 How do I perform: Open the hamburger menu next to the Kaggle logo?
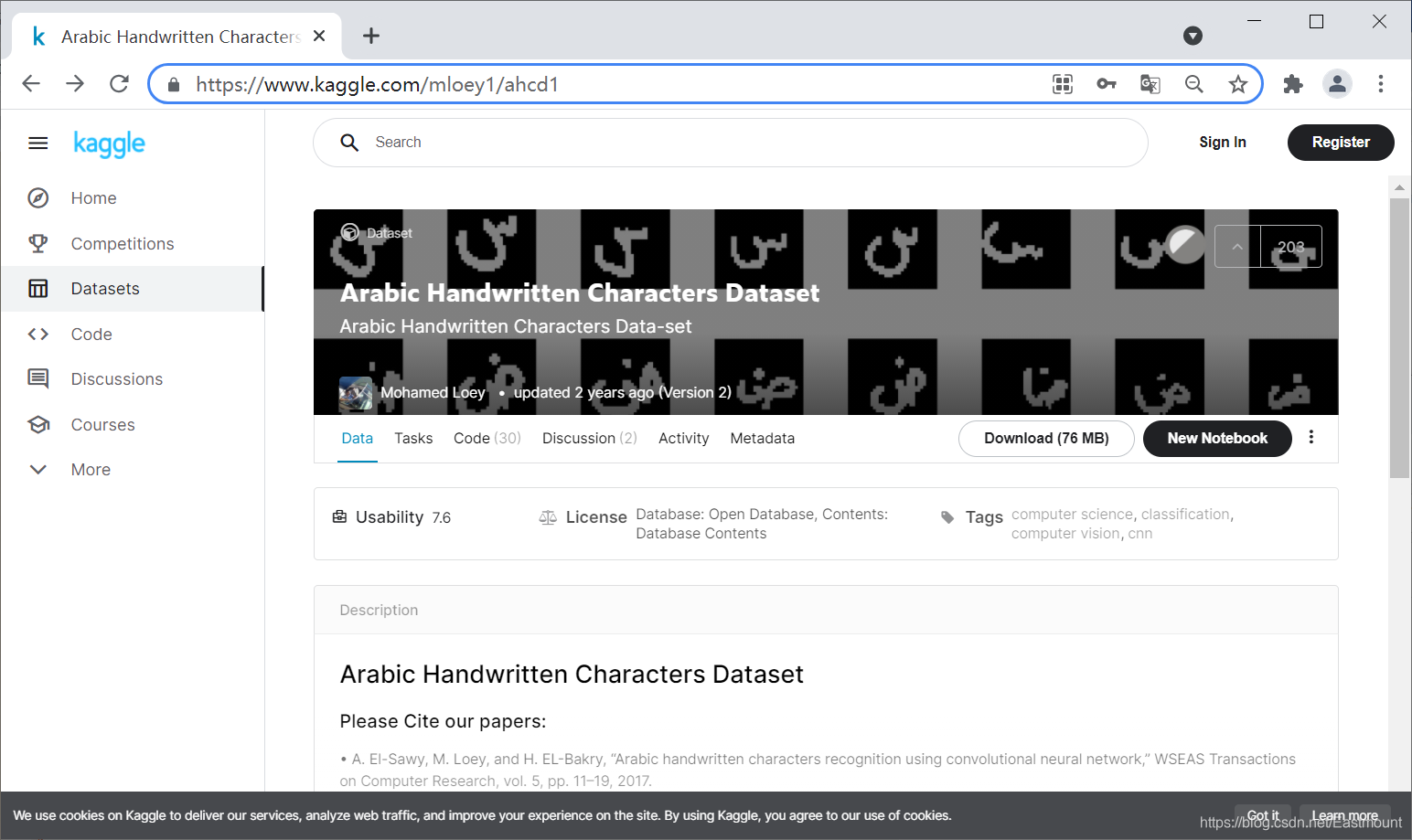(x=38, y=144)
